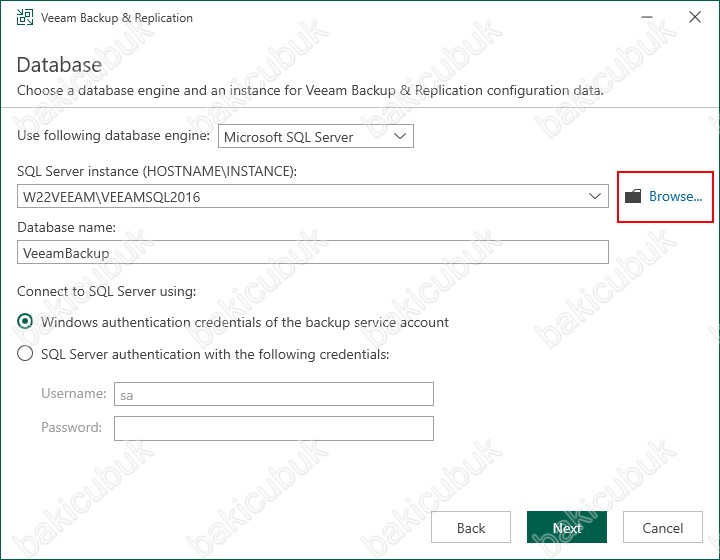The height and width of the screenshot is (560, 720).
Task: Click the Password input field
Action: click(x=274, y=428)
